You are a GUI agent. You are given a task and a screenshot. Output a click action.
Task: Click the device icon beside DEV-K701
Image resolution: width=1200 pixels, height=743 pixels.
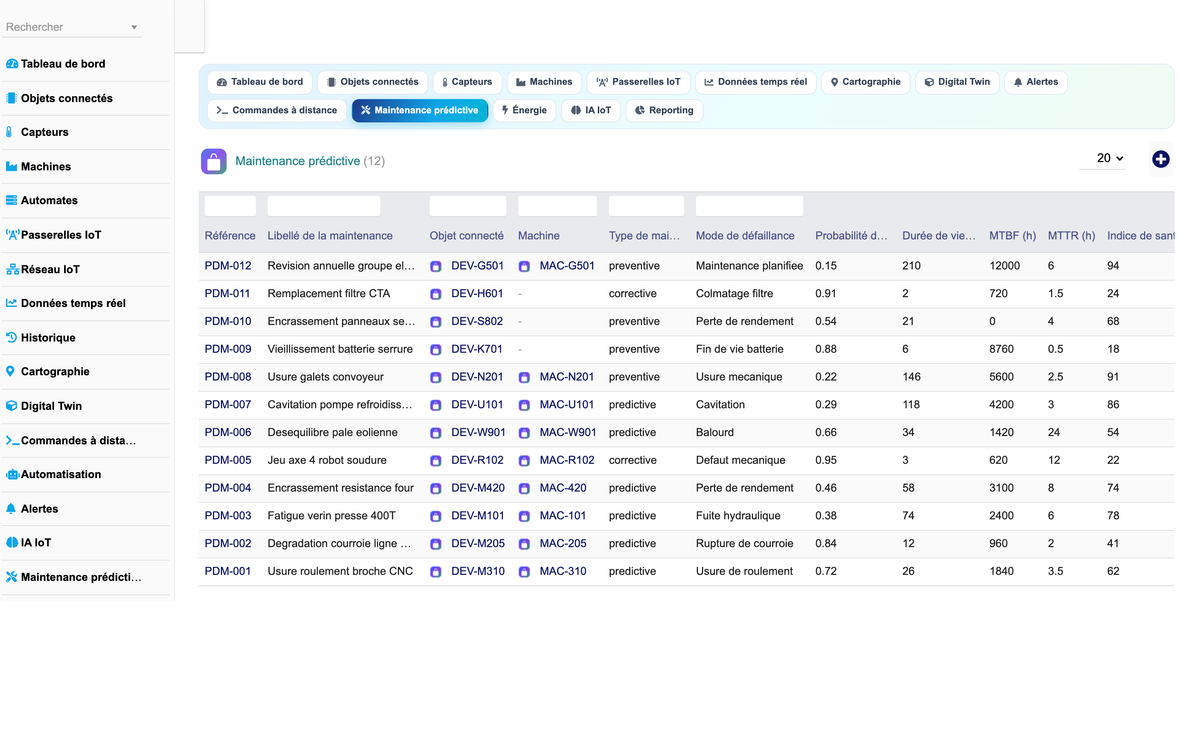pyautogui.click(x=436, y=350)
